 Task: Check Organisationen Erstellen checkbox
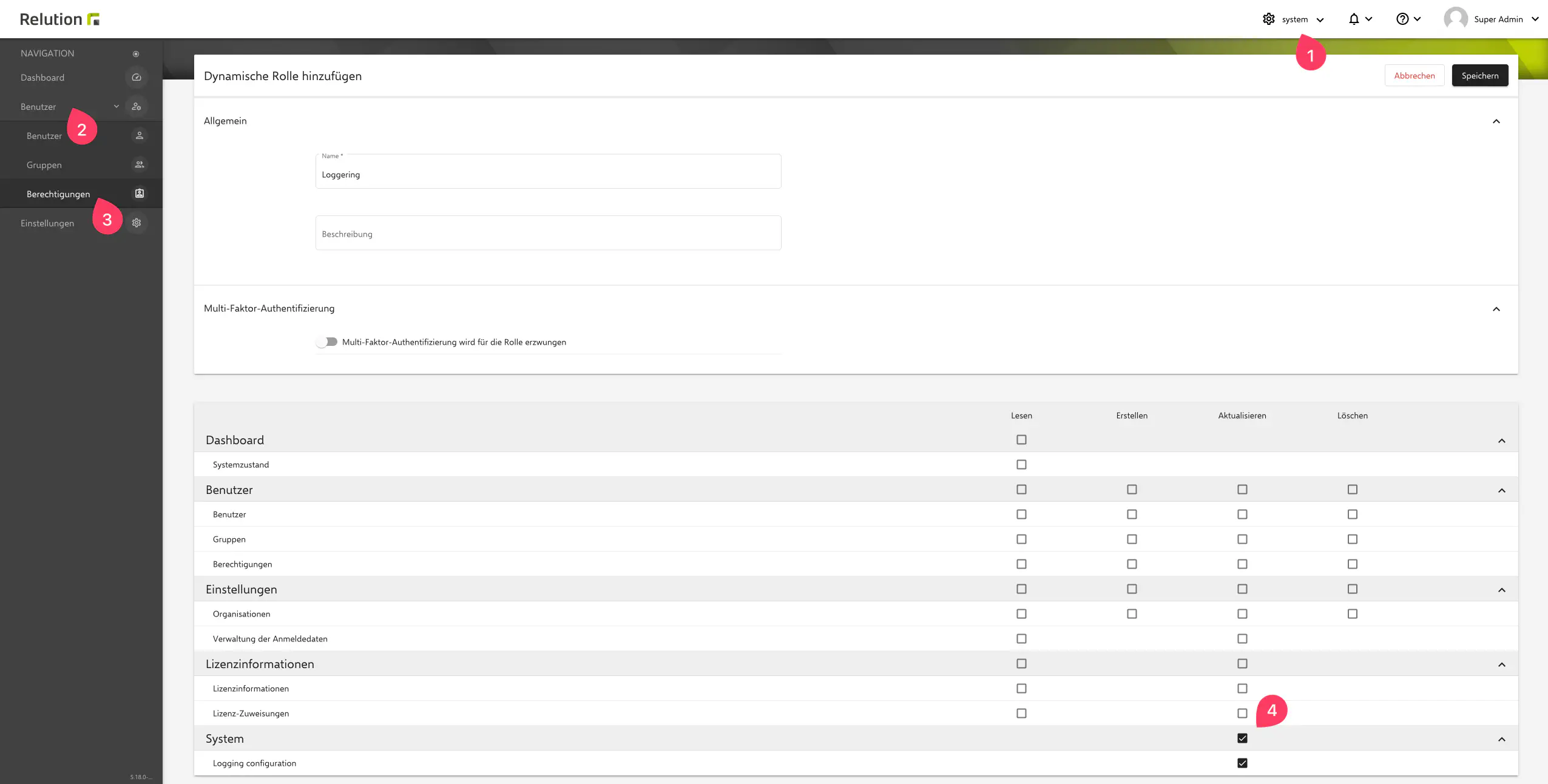click(1132, 613)
